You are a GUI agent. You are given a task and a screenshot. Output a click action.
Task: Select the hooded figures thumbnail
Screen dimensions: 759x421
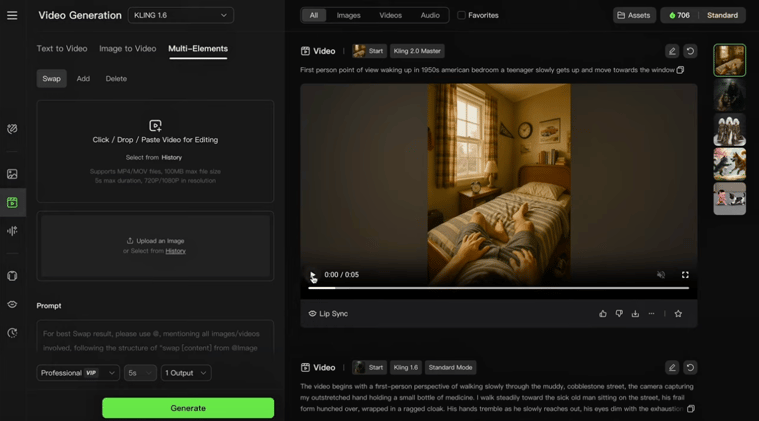[x=729, y=130]
